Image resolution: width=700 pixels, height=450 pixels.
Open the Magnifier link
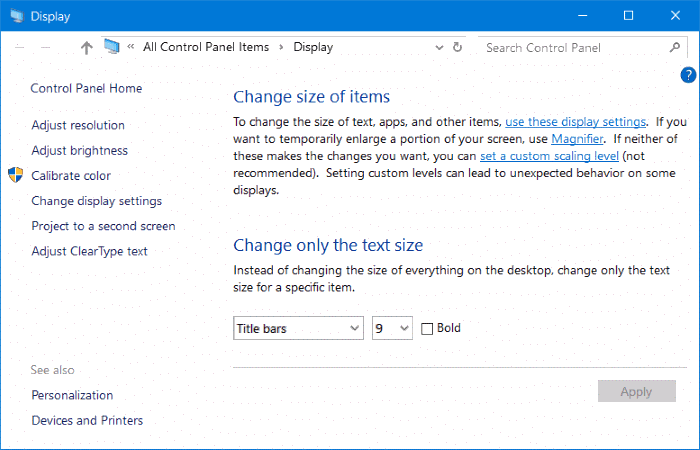[577, 139]
